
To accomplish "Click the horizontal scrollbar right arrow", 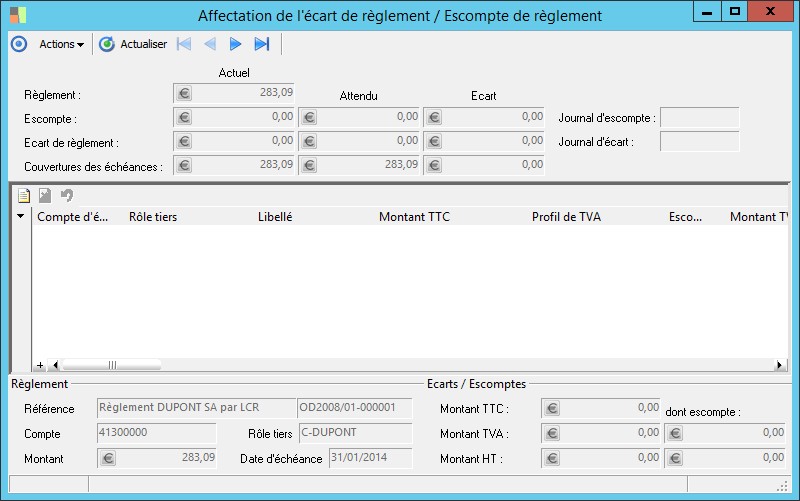I will [x=779, y=365].
